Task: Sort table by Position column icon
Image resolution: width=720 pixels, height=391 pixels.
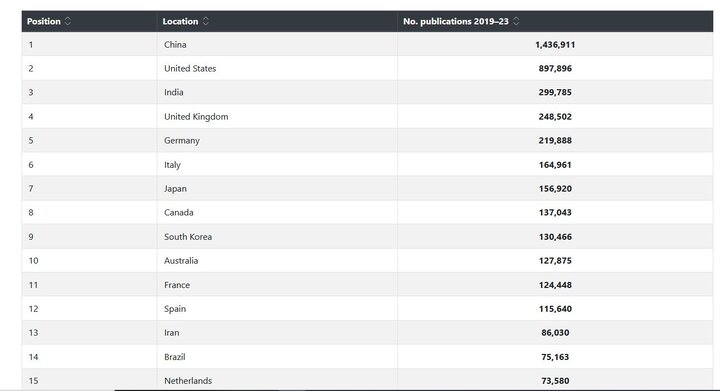Action: click(68, 21)
